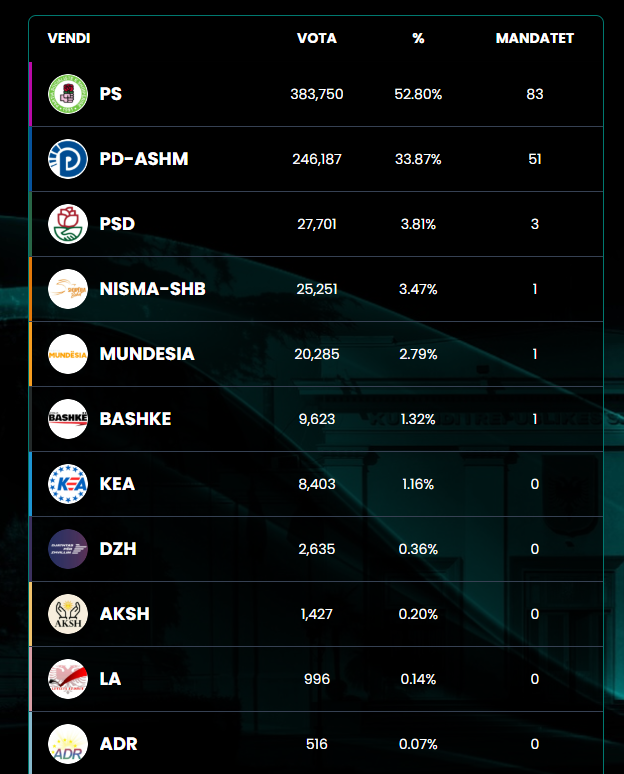624x774 pixels.
Task: Click the MANDATET column header
Action: 535,39
